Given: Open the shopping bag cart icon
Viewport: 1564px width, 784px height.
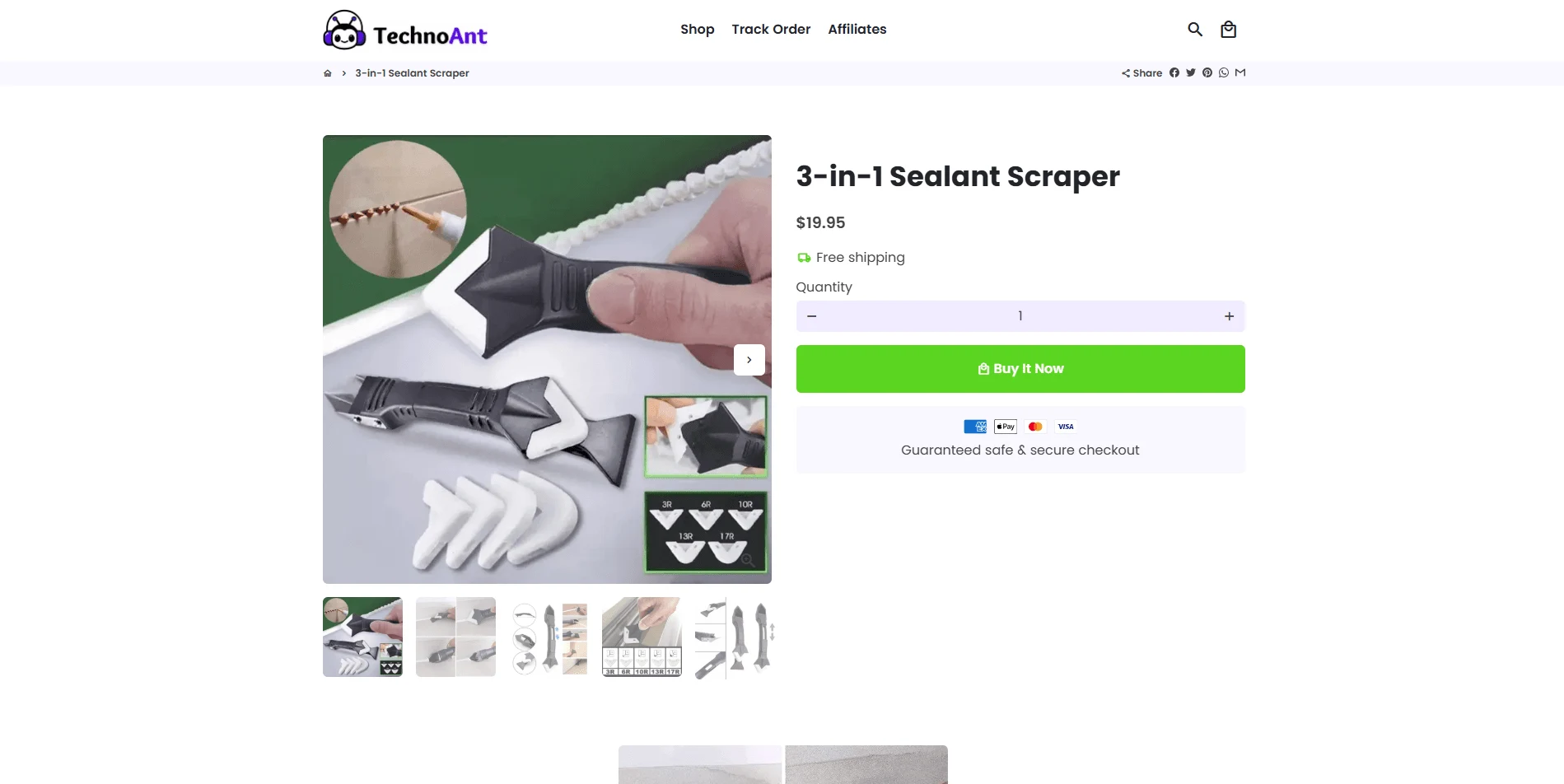Looking at the screenshot, I should [x=1228, y=30].
